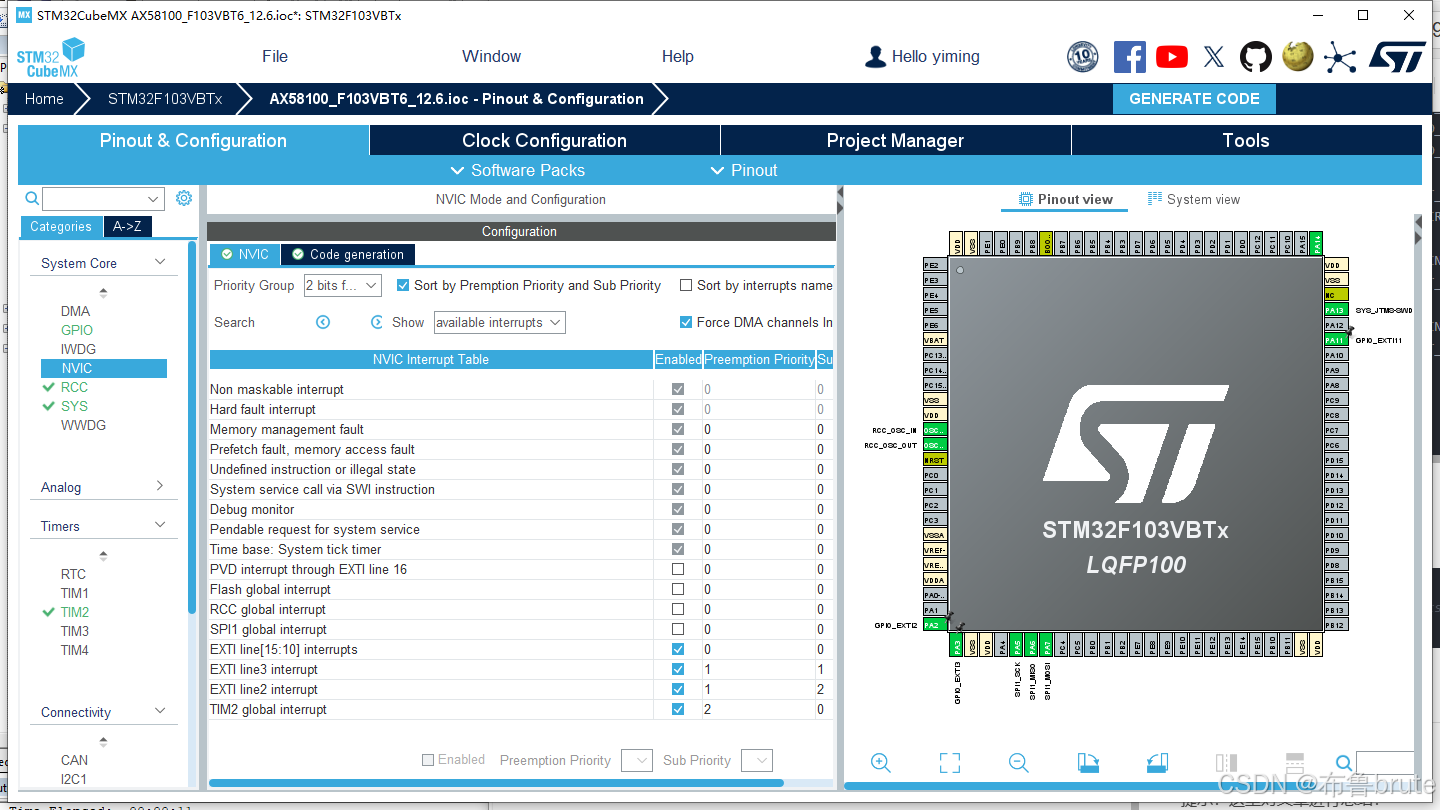The height and width of the screenshot is (810, 1440).
Task: Open the File menu
Action: pyautogui.click(x=275, y=56)
